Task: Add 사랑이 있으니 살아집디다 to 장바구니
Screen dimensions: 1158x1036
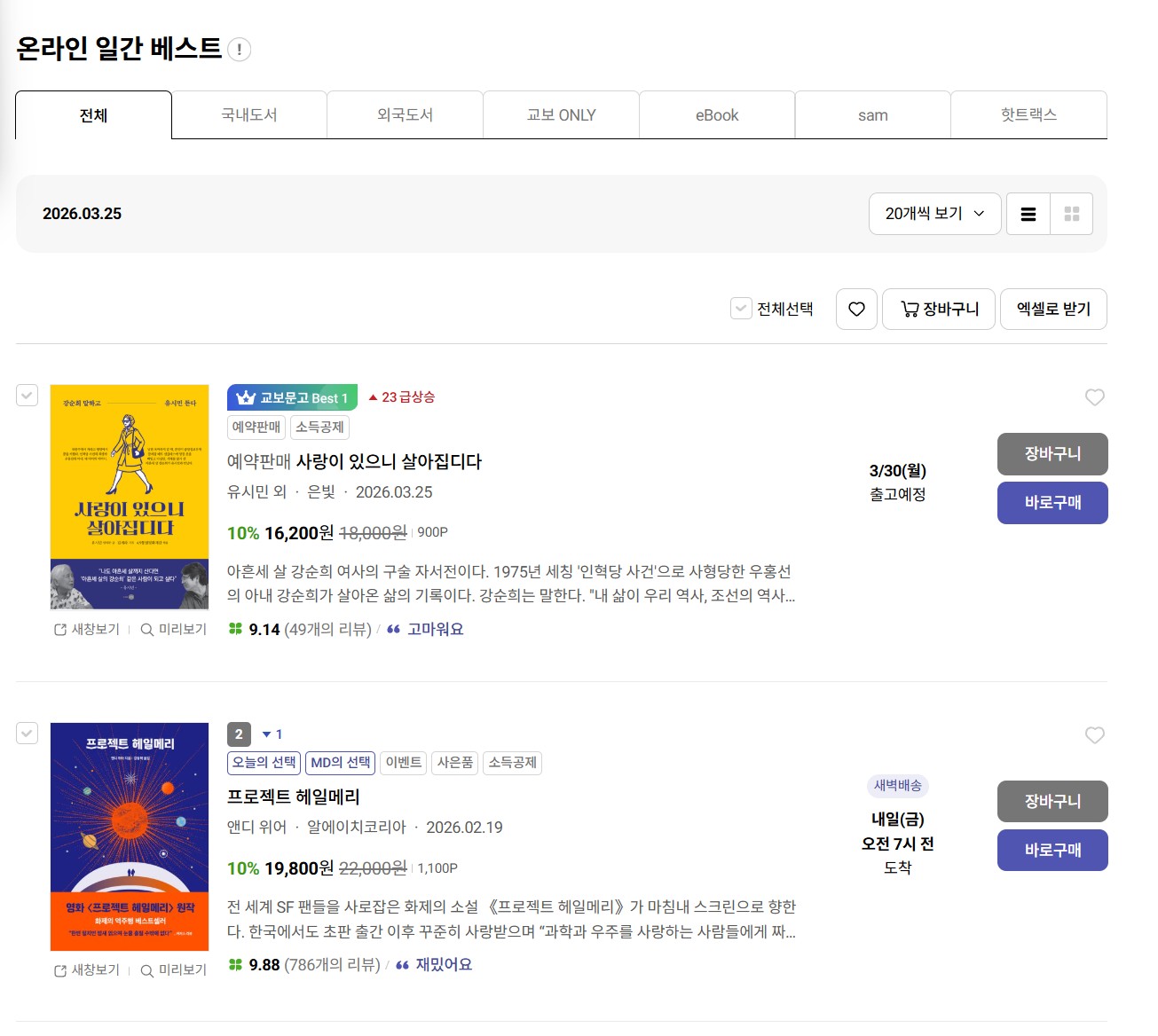Action: pos(1052,454)
